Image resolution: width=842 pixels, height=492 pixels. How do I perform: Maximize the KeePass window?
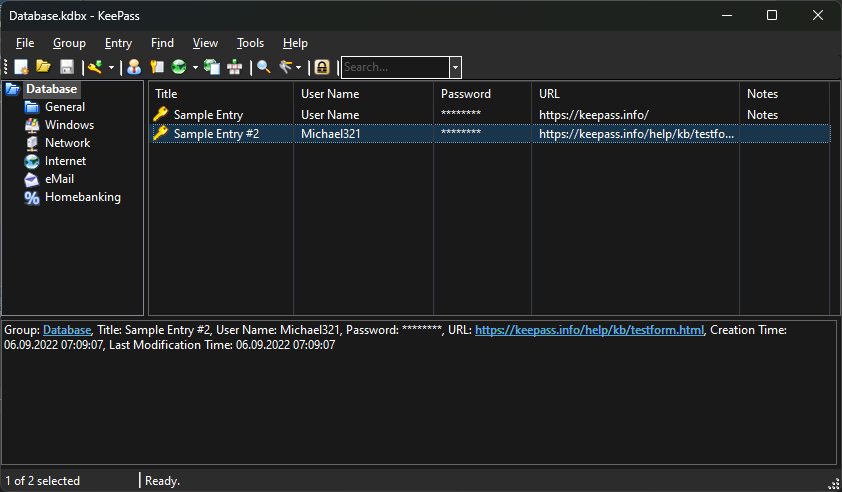[x=772, y=15]
